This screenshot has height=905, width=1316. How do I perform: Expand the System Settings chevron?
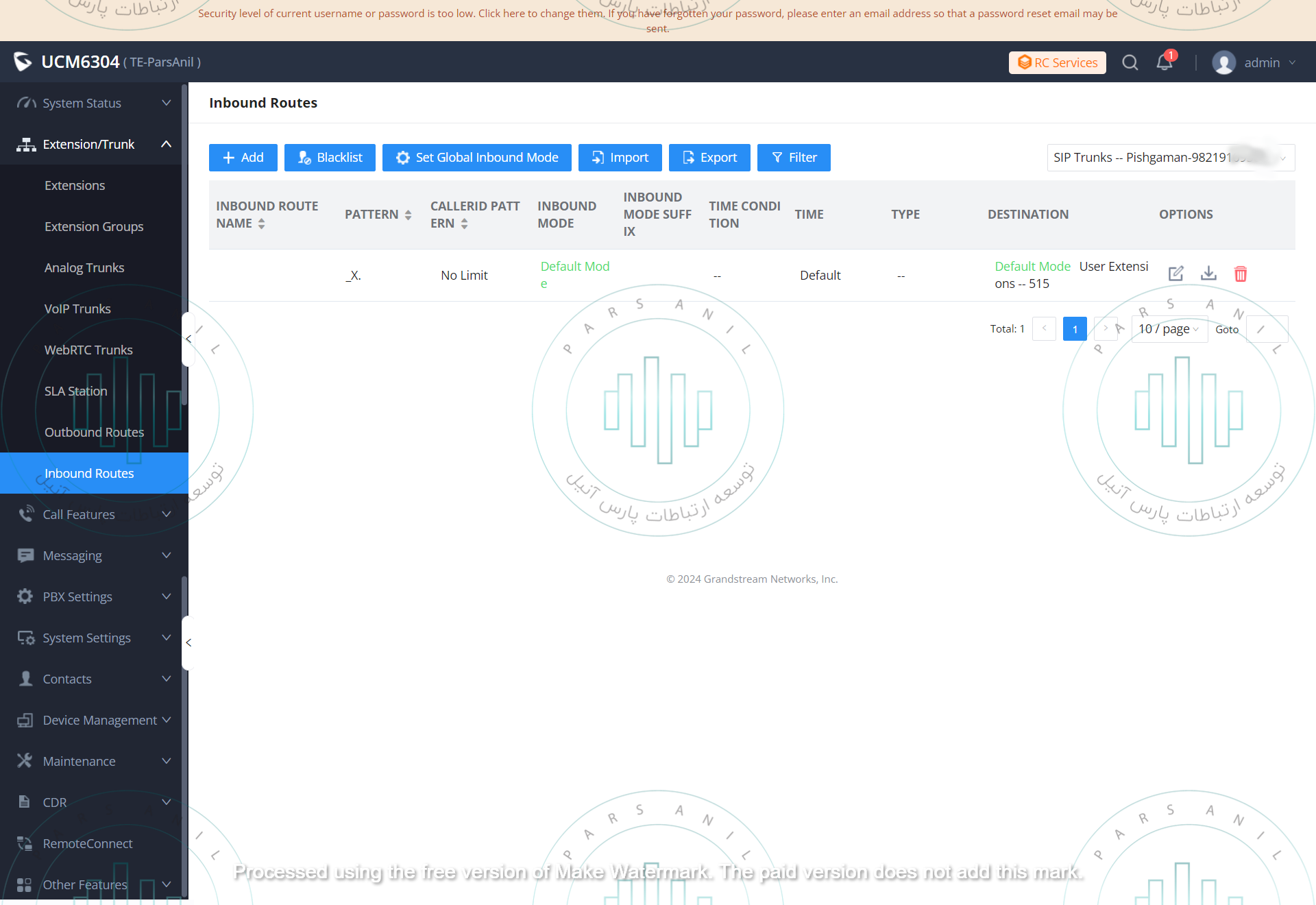click(x=166, y=638)
